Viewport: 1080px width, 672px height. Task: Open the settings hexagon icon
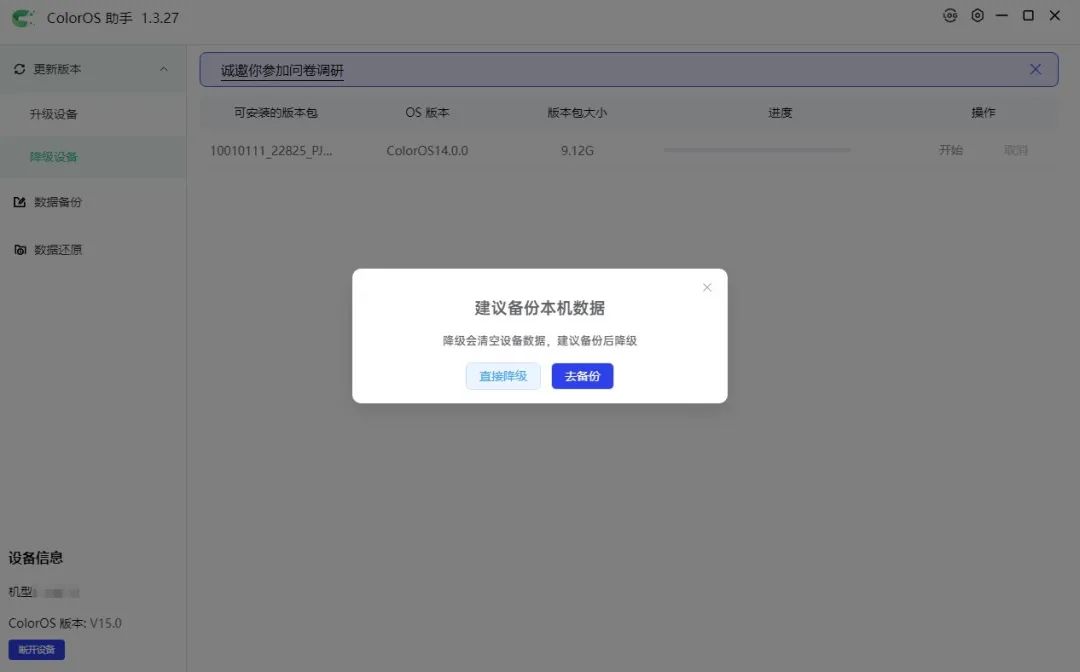pyautogui.click(x=977, y=15)
